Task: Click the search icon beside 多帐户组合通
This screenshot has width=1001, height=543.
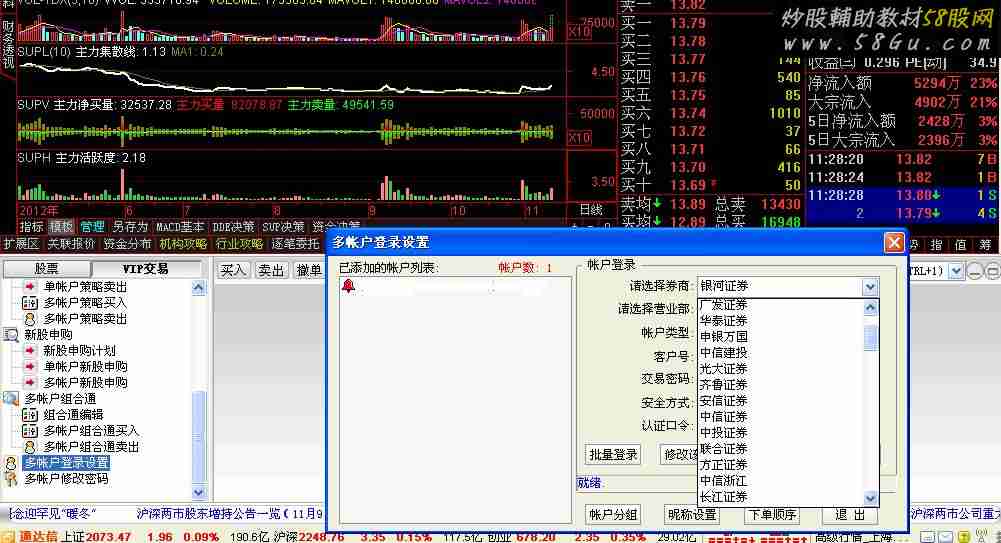Action: coord(11,399)
